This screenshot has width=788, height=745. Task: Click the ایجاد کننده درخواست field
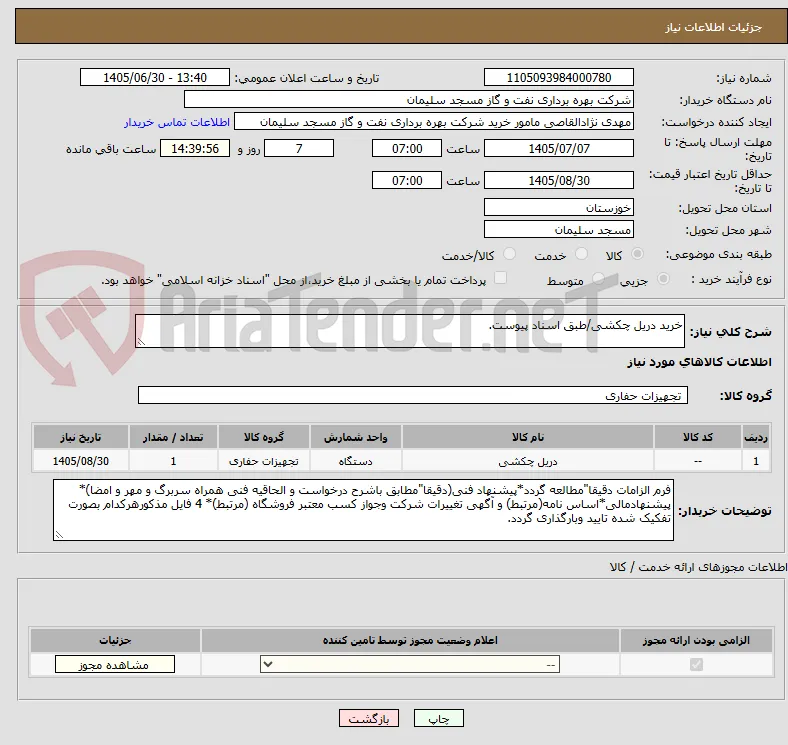pyautogui.click(x=433, y=122)
